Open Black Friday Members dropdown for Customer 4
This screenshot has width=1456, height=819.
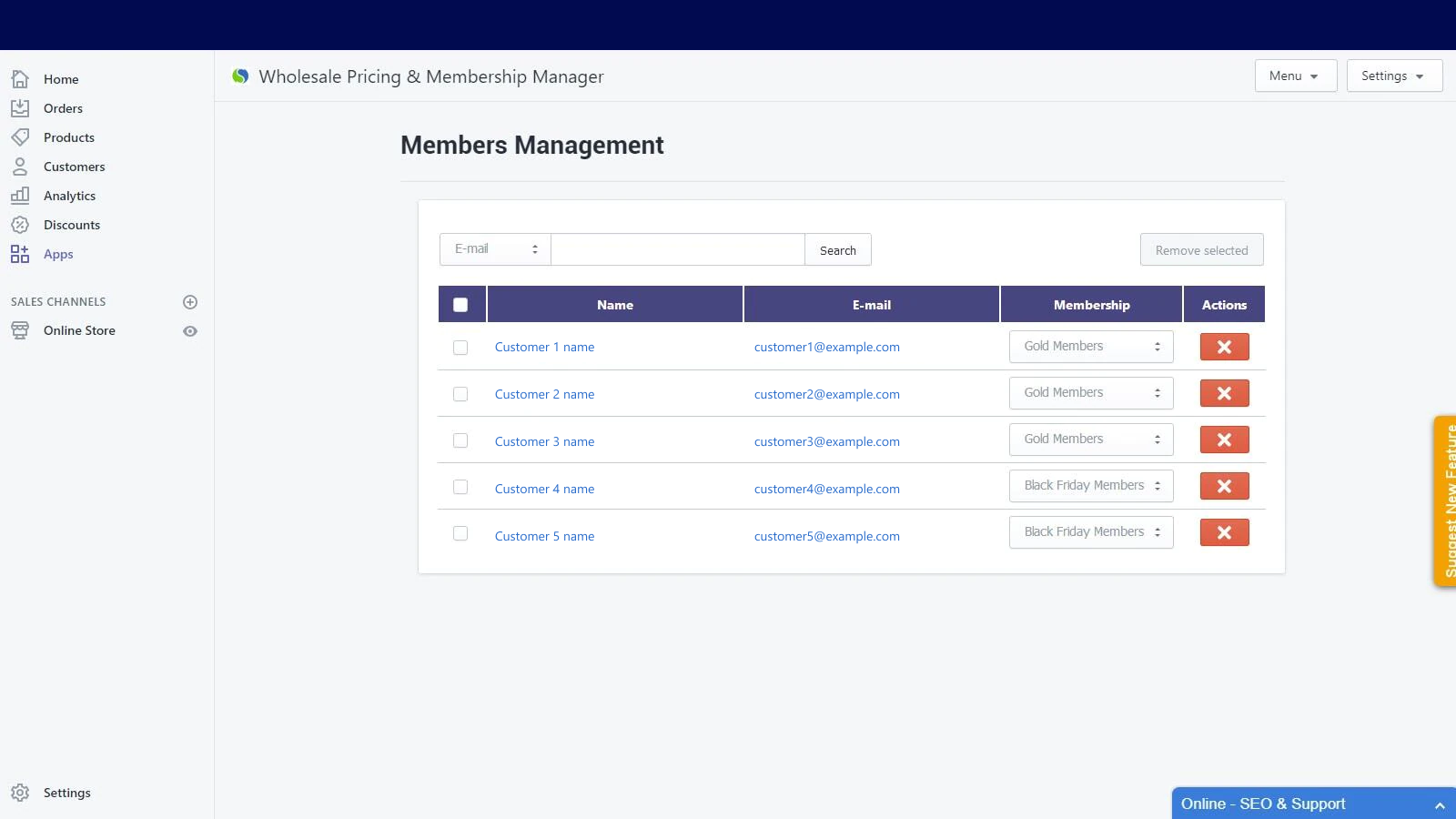click(x=1090, y=485)
